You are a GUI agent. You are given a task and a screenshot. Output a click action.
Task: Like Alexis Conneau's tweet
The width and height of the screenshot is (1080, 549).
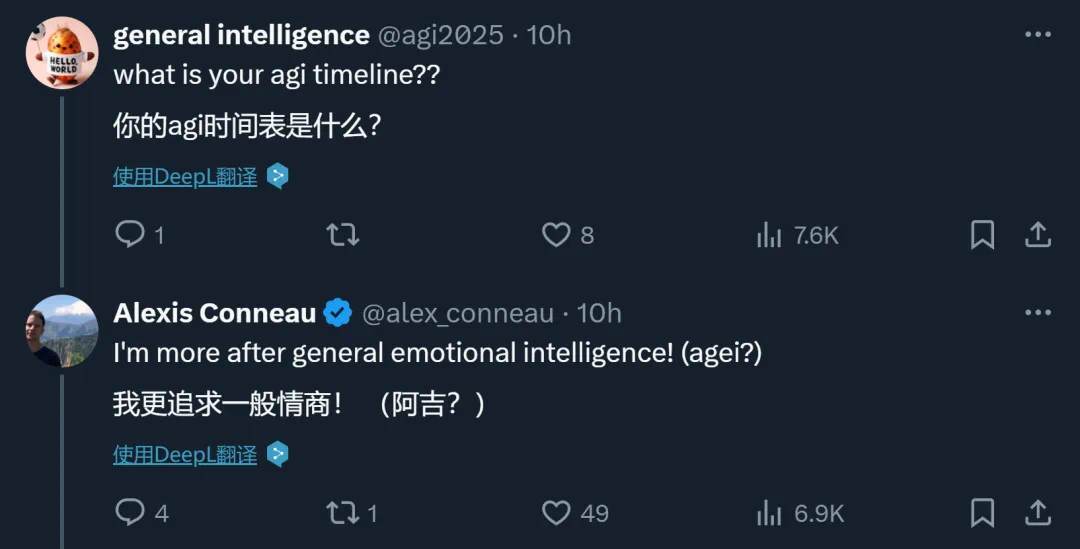pos(556,513)
